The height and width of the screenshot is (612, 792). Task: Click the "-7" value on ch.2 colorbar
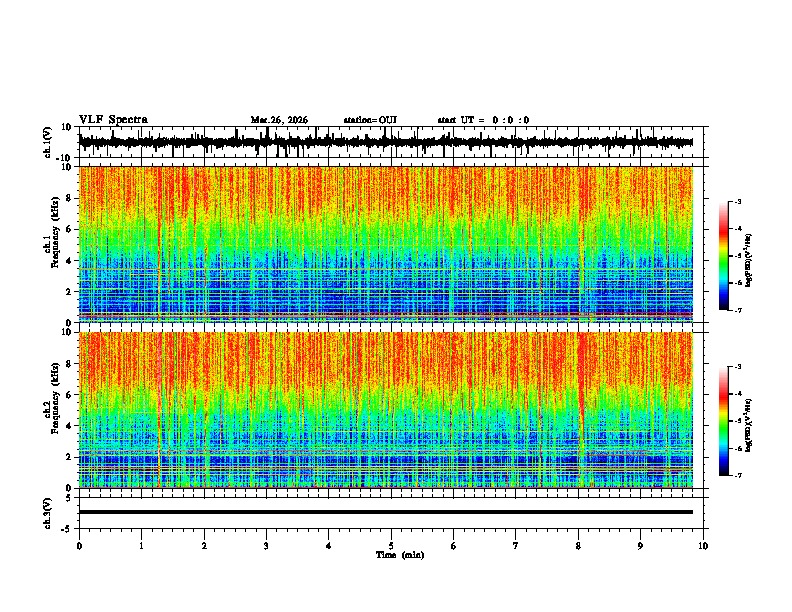click(x=737, y=476)
